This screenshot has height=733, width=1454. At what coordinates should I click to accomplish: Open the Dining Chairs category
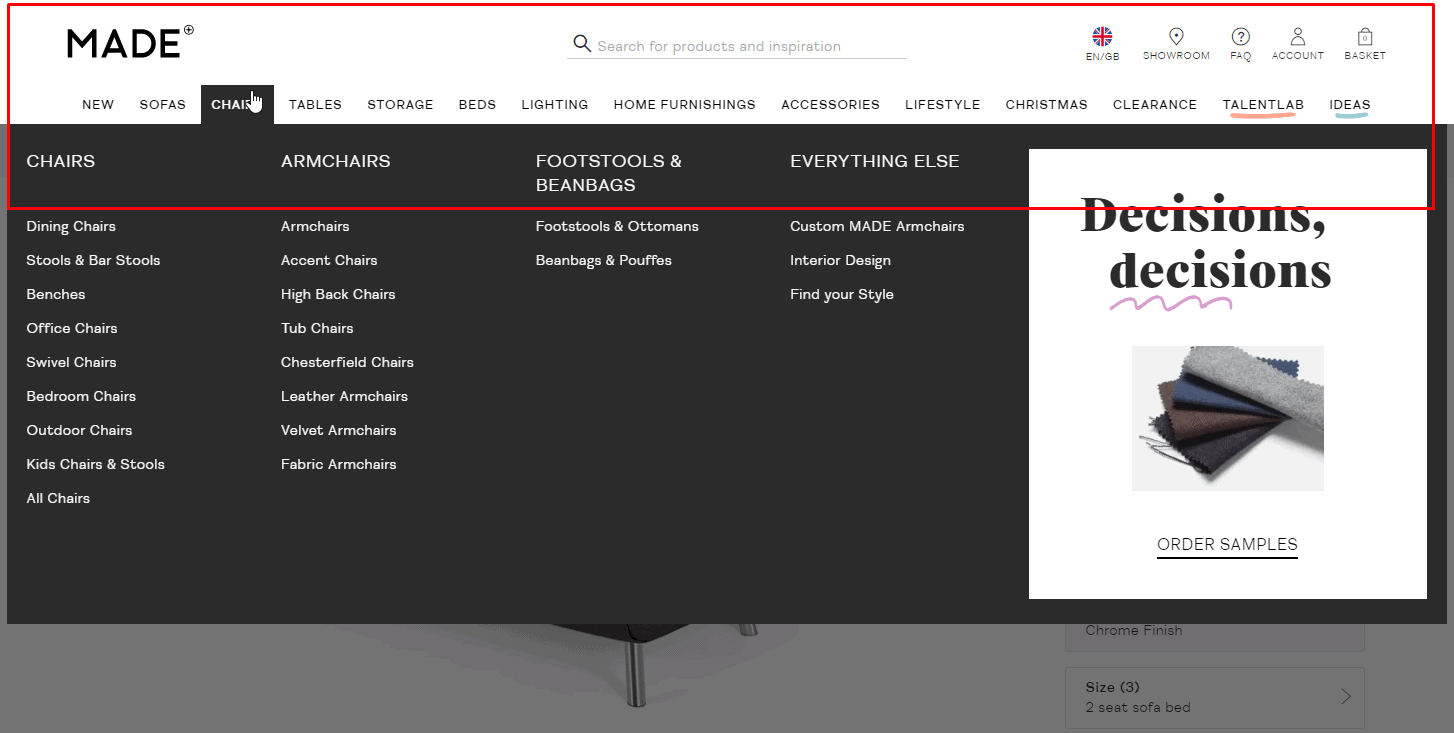pyautogui.click(x=71, y=226)
